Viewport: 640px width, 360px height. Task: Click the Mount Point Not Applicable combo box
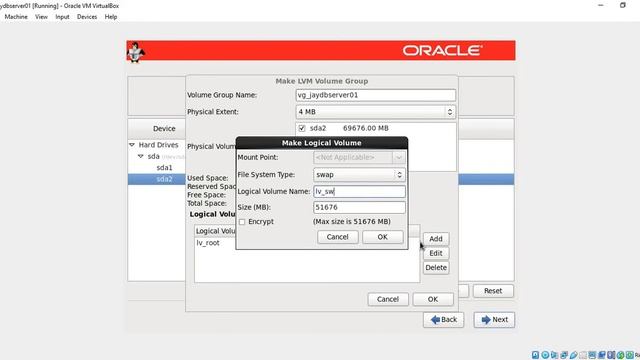click(x=359, y=158)
